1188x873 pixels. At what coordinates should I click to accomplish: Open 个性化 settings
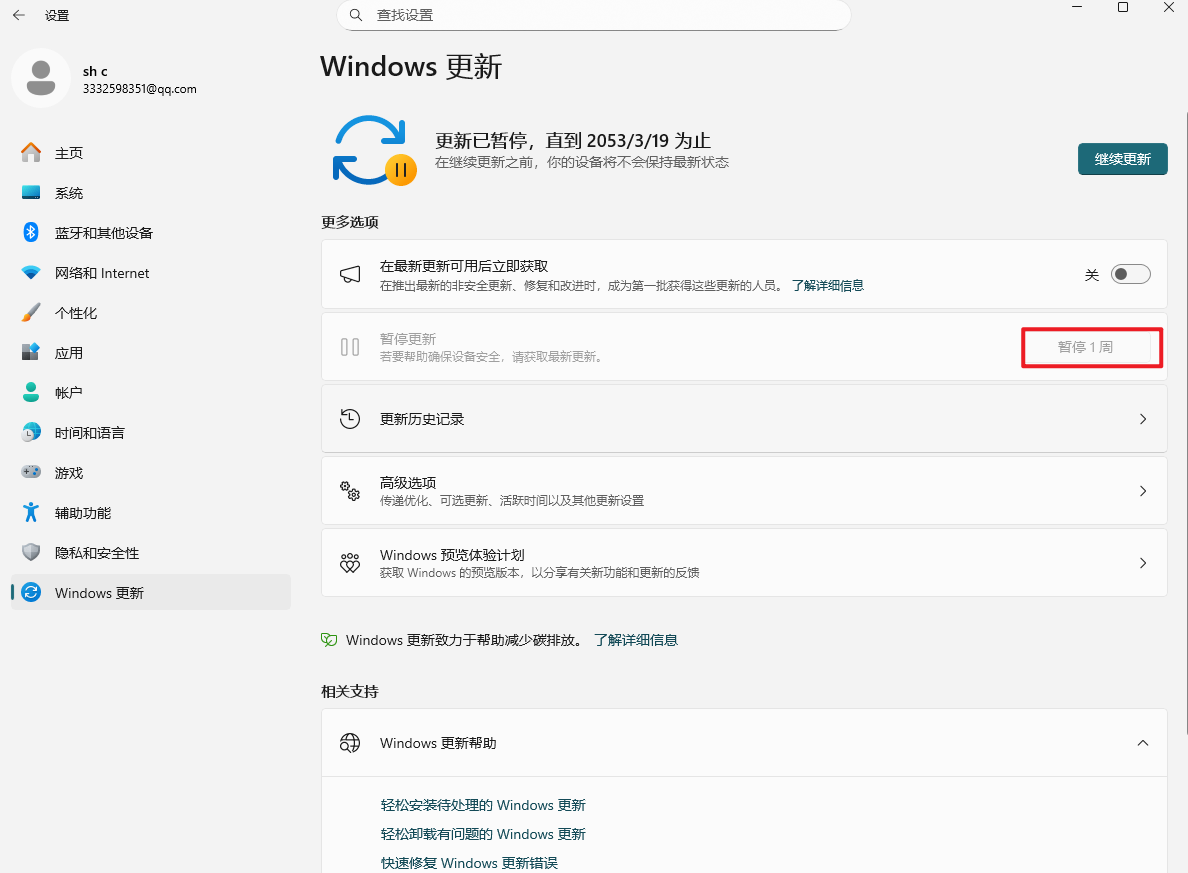(151, 313)
